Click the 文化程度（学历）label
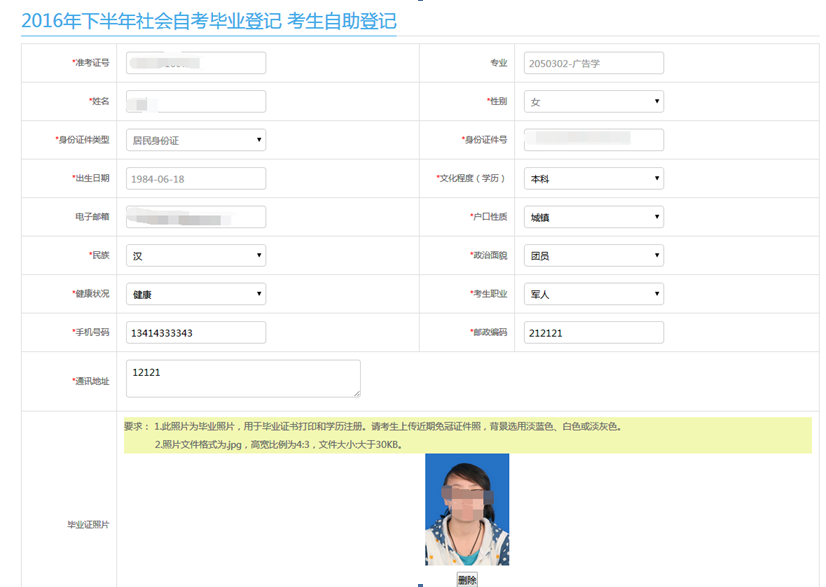 [471, 178]
